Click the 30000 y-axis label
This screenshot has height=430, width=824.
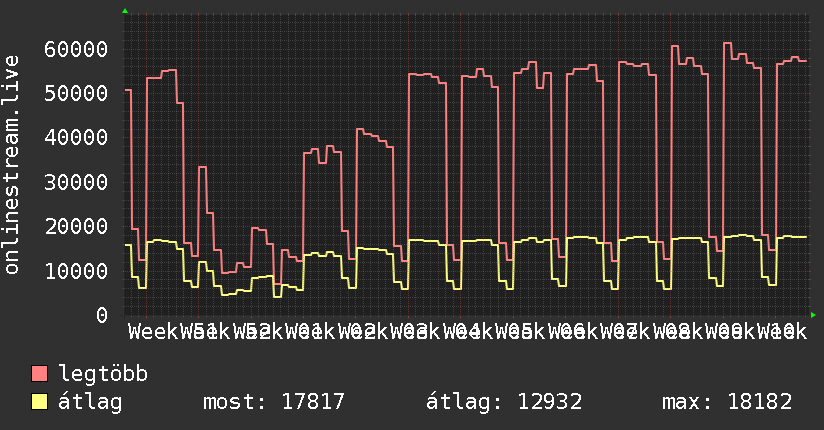click(76, 182)
